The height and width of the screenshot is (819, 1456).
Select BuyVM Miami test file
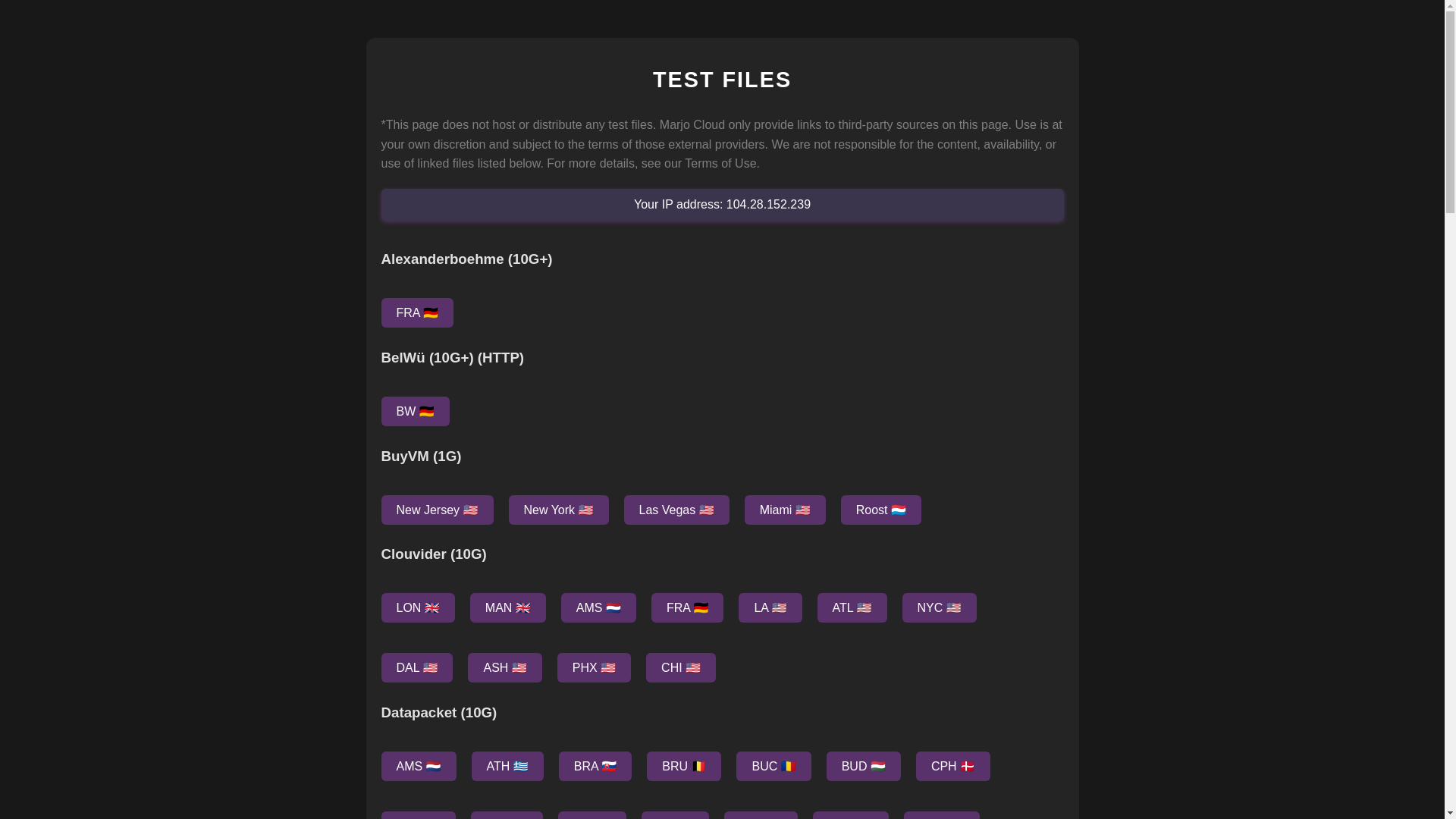coord(785,510)
